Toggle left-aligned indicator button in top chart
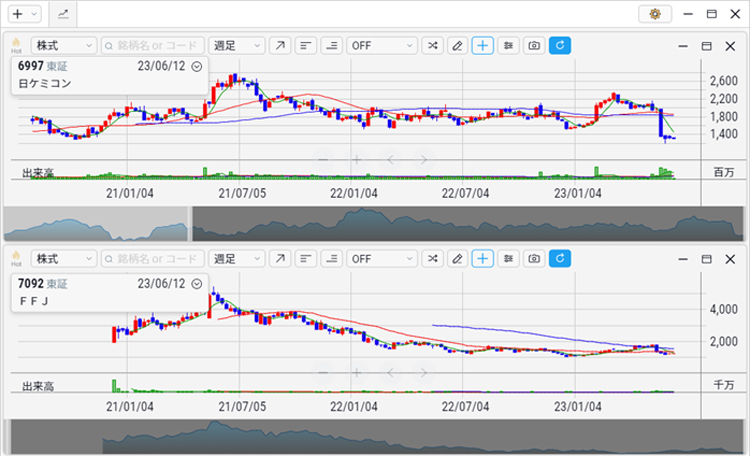This screenshot has width=750, height=456. click(x=305, y=46)
